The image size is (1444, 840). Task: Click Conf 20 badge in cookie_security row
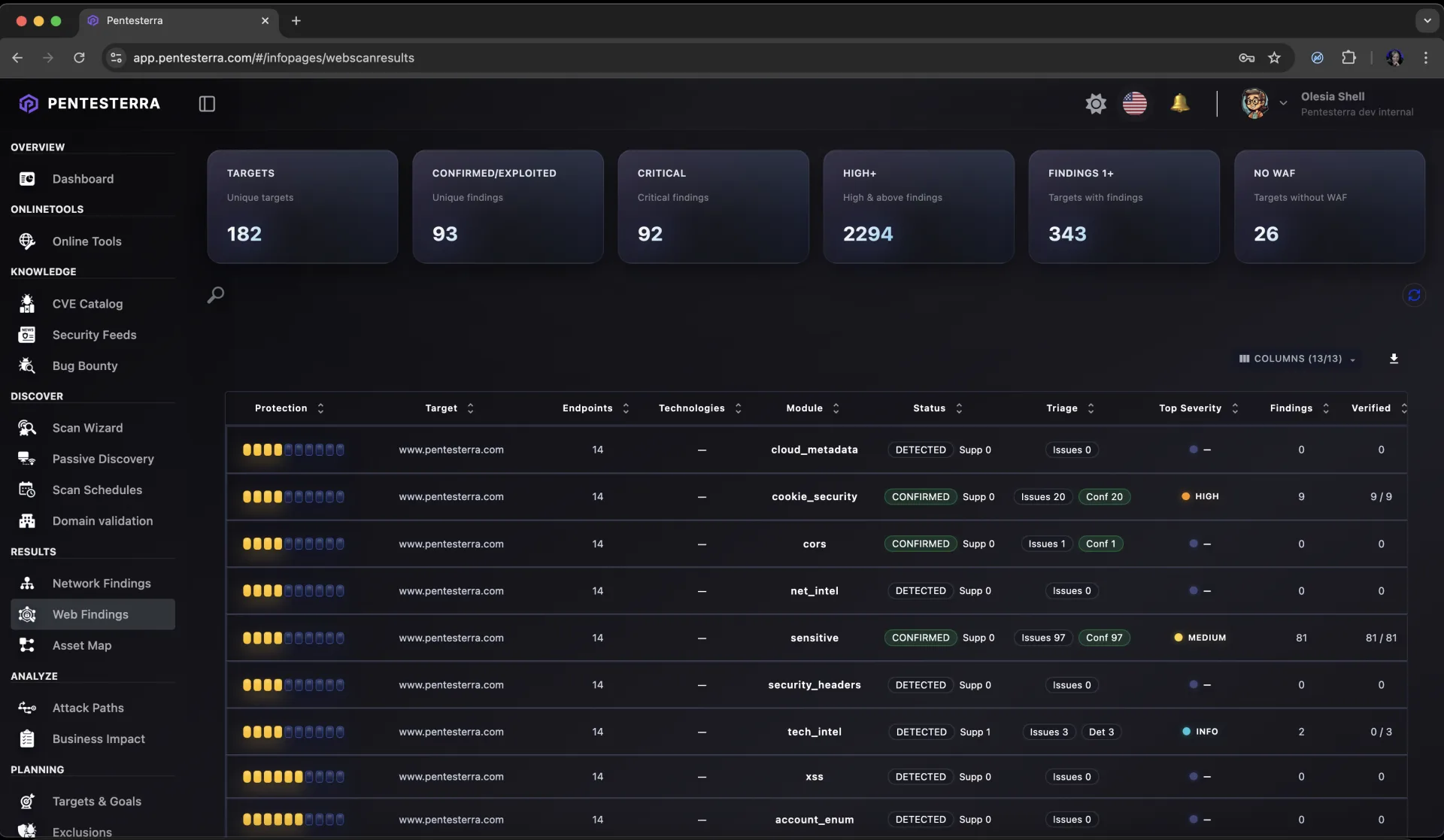click(1103, 497)
